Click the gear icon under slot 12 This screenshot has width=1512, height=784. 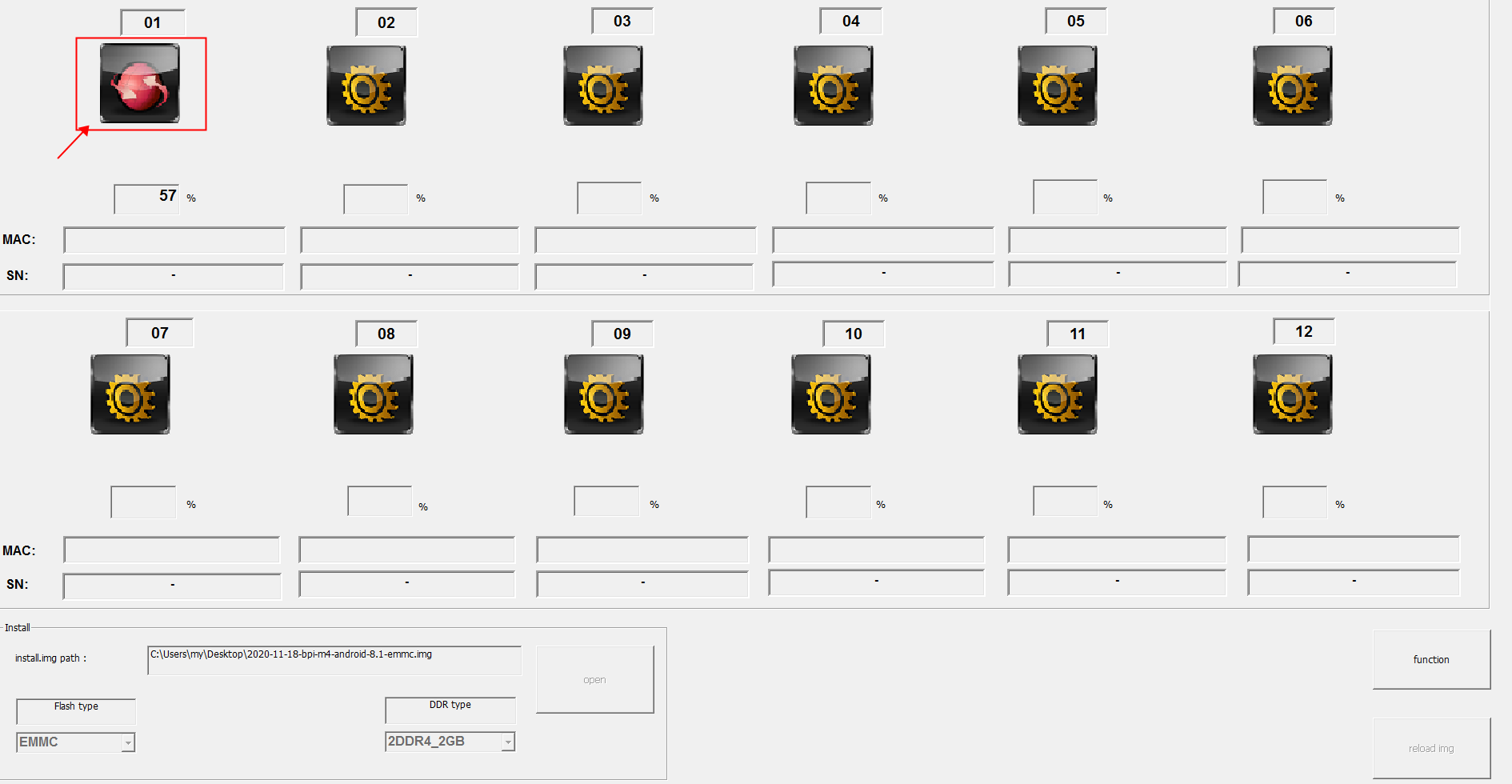(x=1292, y=394)
